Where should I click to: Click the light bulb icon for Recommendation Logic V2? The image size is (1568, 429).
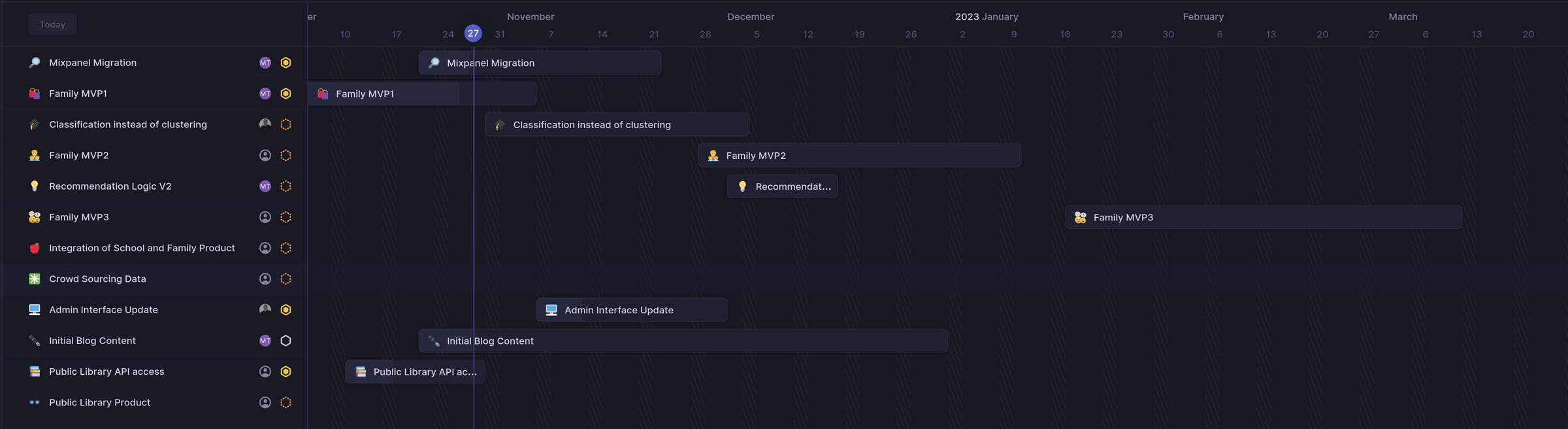(35, 186)
